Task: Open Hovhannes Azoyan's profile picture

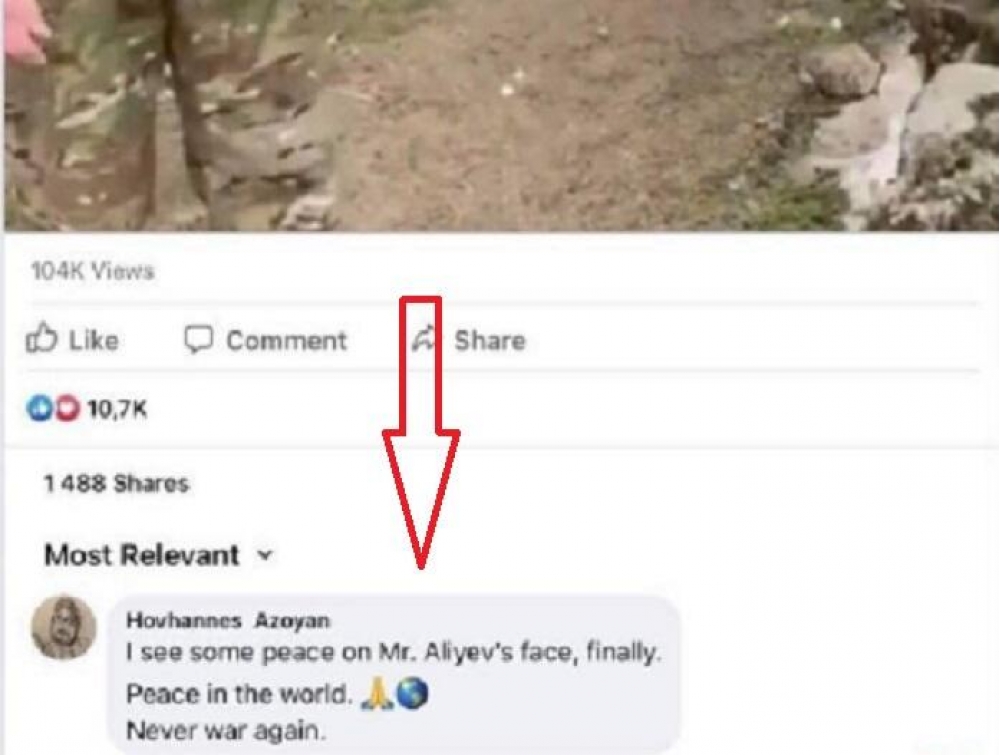Action: (x=64, y=628)
